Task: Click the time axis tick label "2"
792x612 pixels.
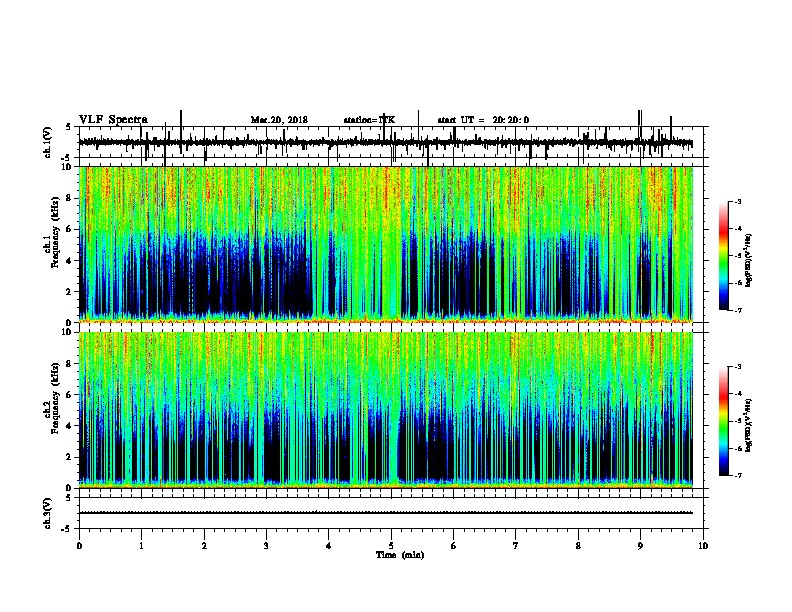Action: (x=204, y=546)
